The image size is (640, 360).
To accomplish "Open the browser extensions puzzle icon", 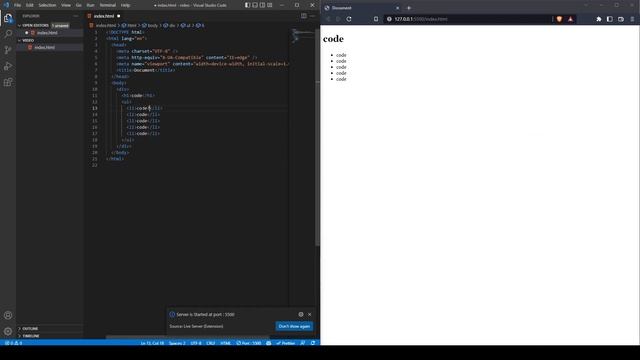I will (x=599, y=19).
